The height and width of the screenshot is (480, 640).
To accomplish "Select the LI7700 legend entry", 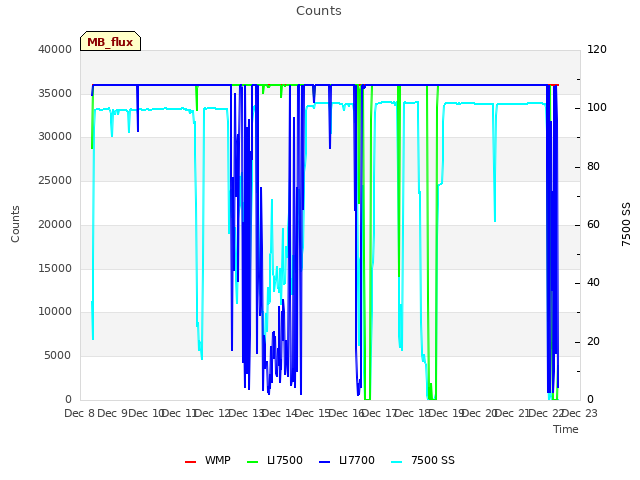I will (x=347, y=460).
